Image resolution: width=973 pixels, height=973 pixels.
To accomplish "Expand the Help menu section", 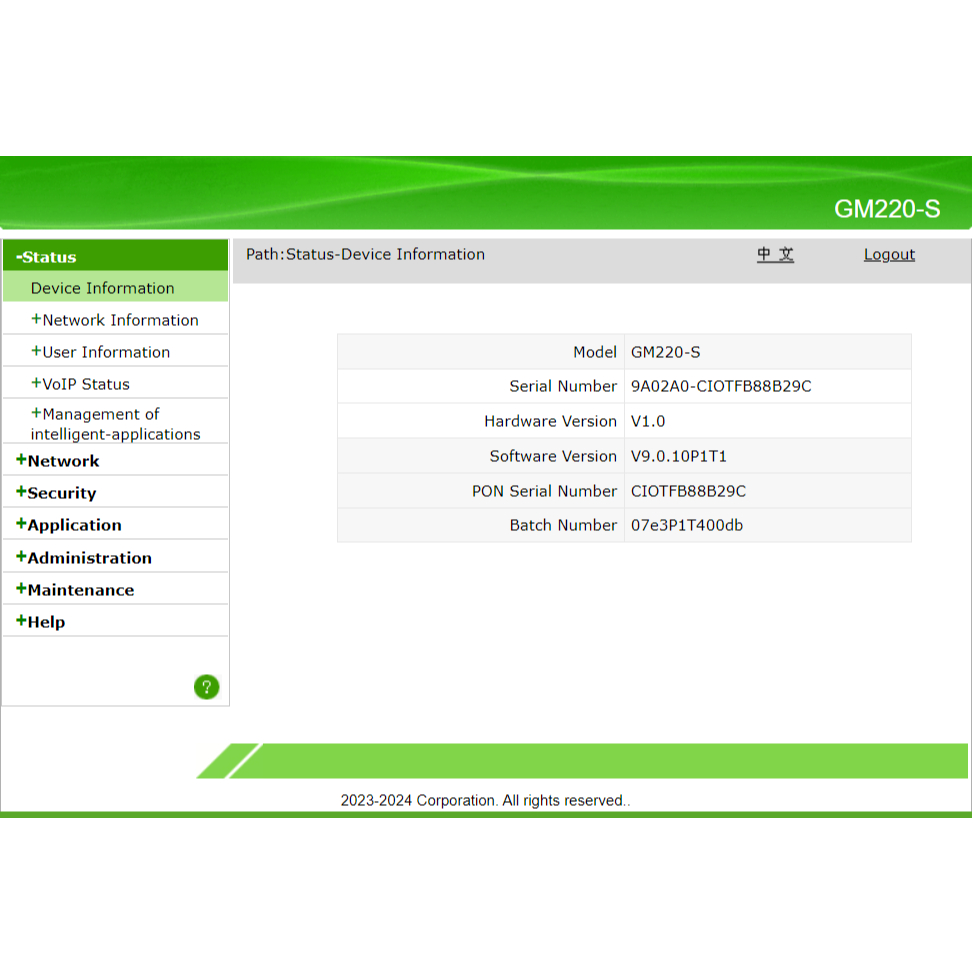I will point(41,622).
